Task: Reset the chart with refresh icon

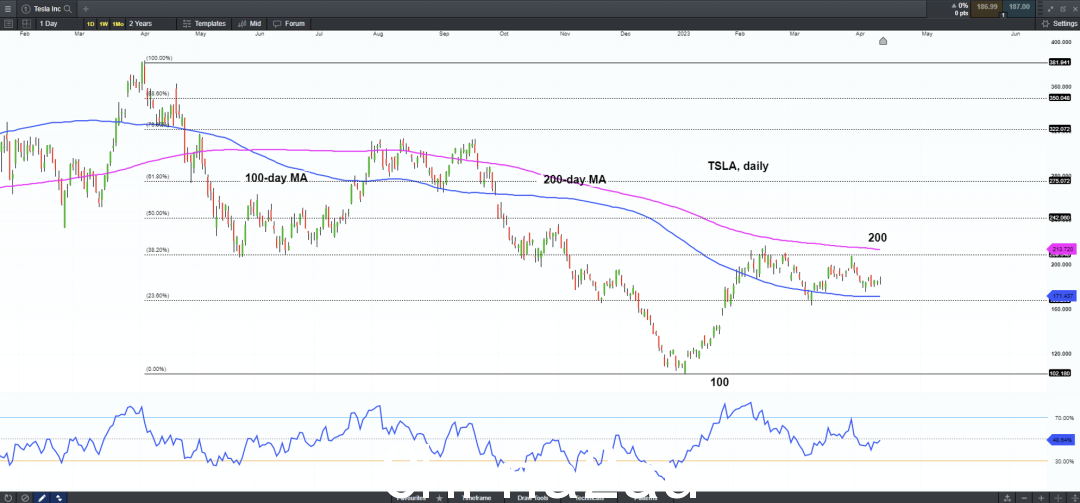Action: (8, 497)
